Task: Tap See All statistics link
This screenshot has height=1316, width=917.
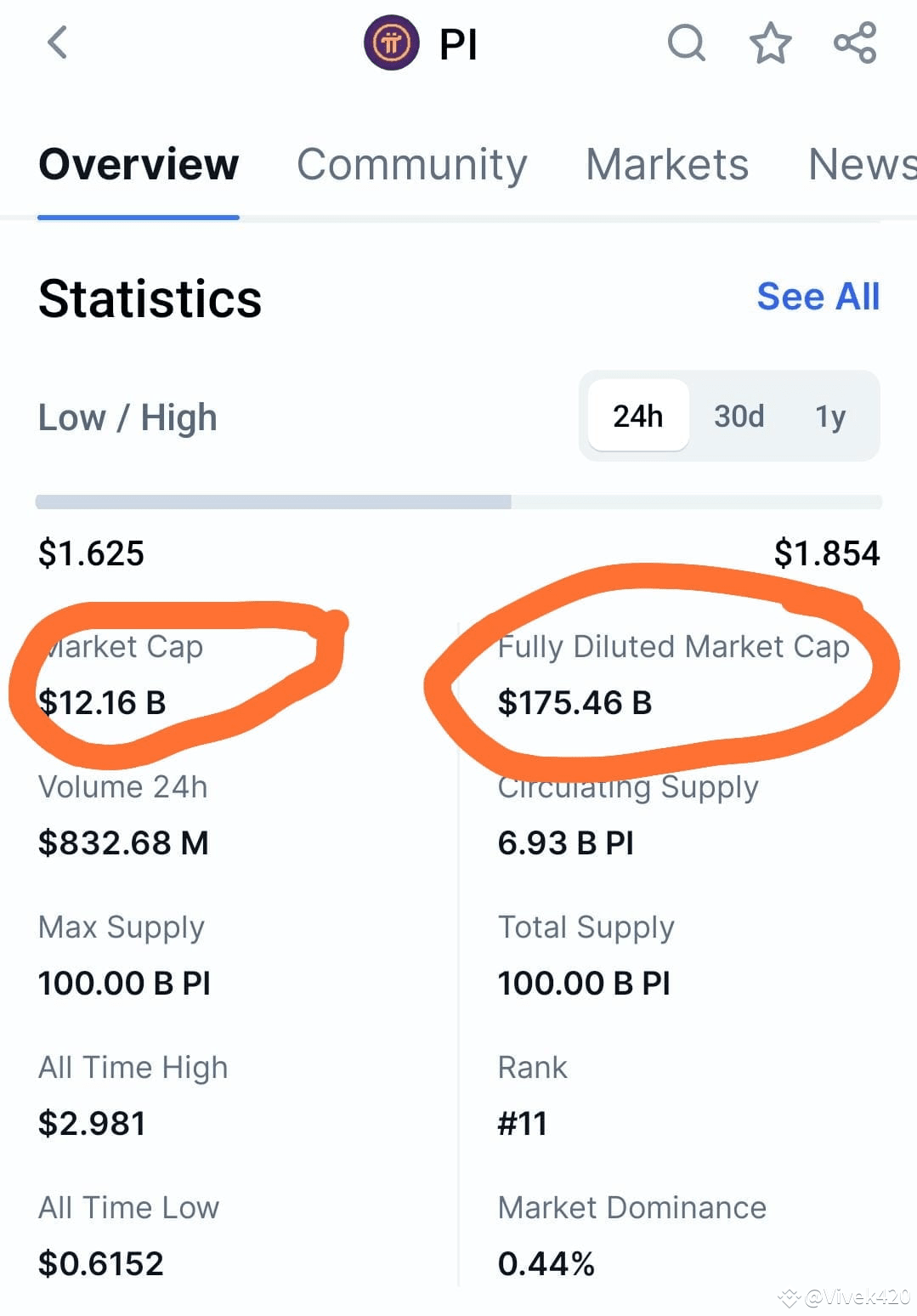Action: point(818,297)
